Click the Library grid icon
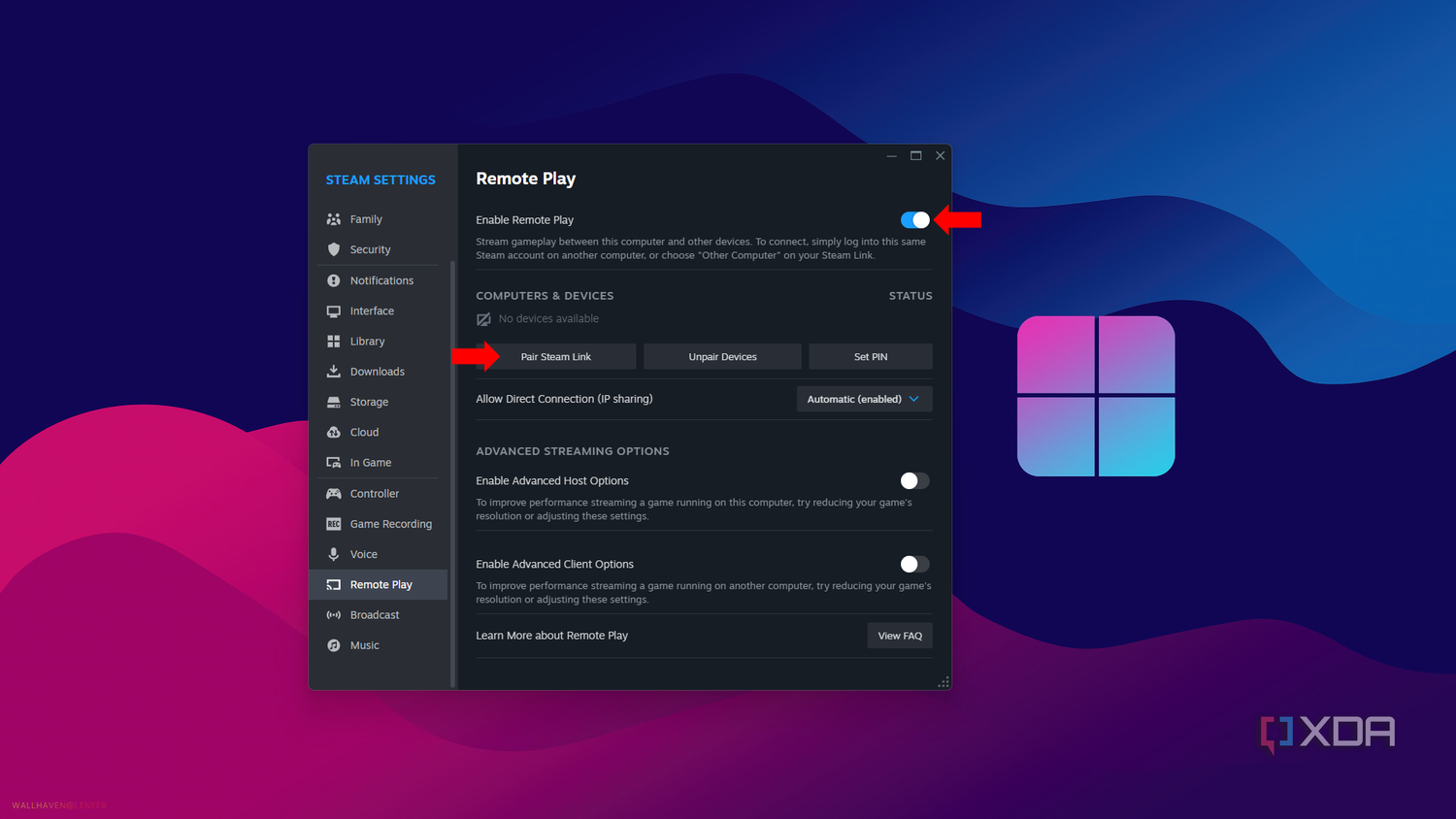This screenshot has width=1456, height=819. tap(333, 342)
